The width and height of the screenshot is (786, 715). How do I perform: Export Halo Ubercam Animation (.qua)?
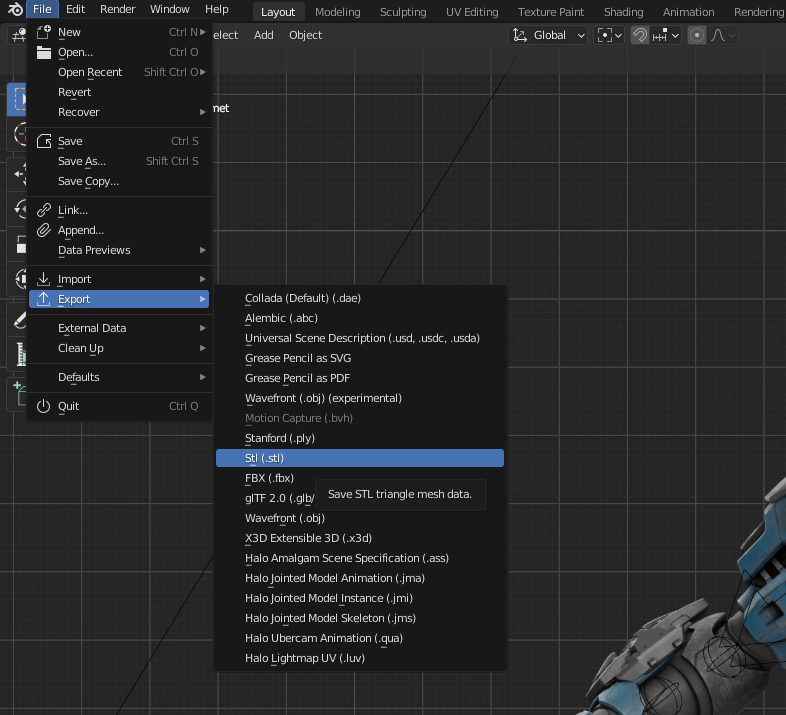(x=360, y=638)
